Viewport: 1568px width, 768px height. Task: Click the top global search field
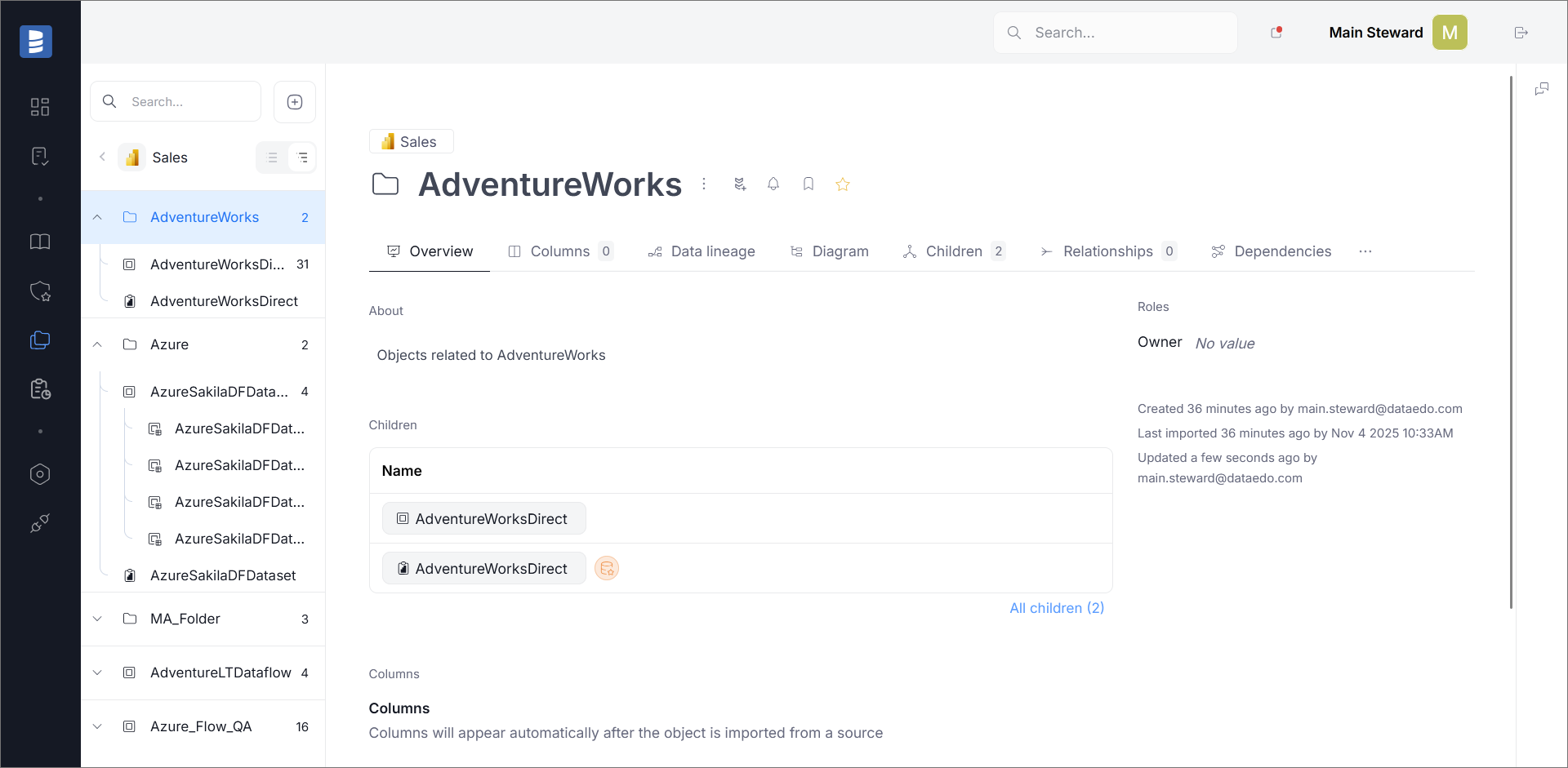coord(1115,33)
